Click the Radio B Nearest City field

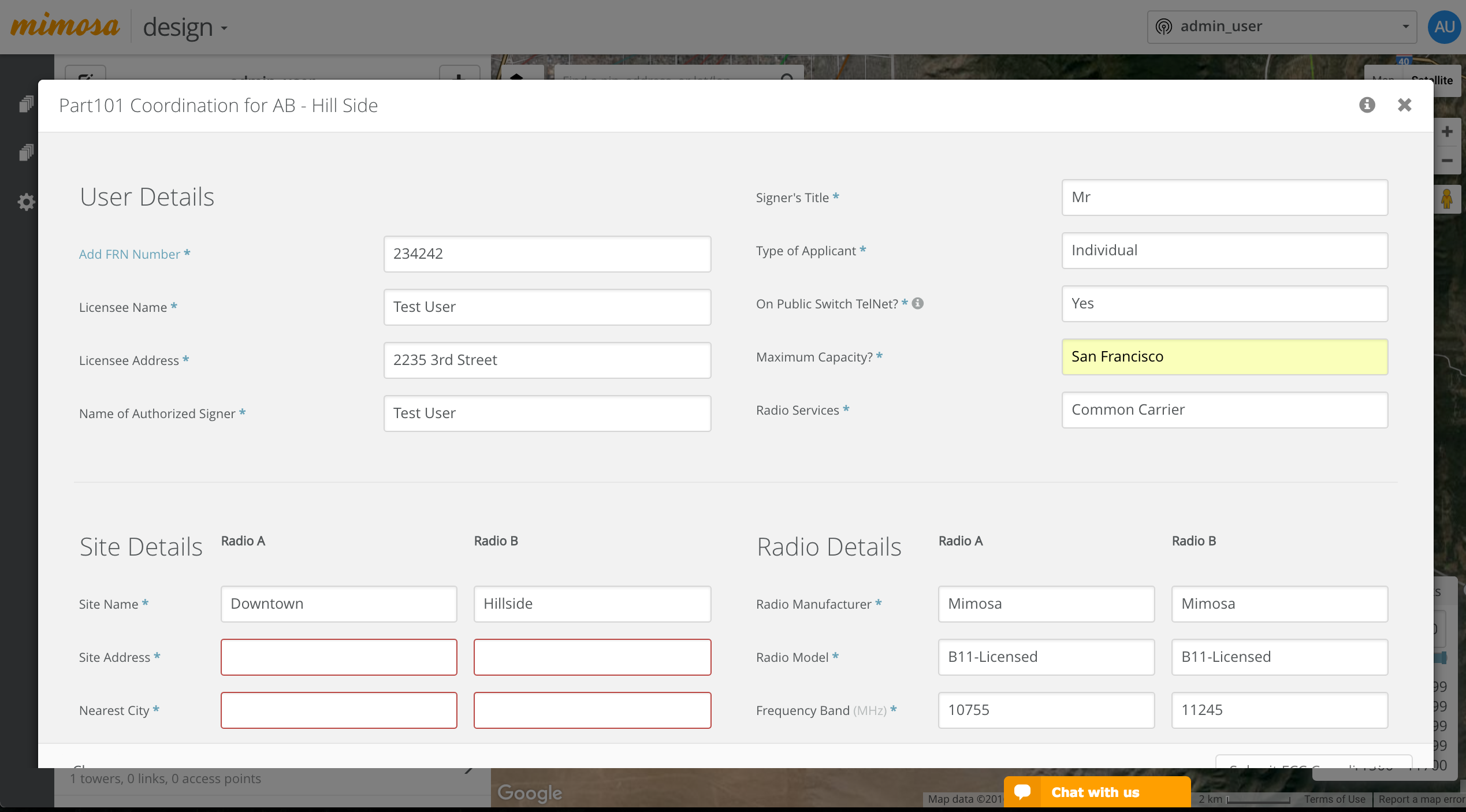[592, 710]
